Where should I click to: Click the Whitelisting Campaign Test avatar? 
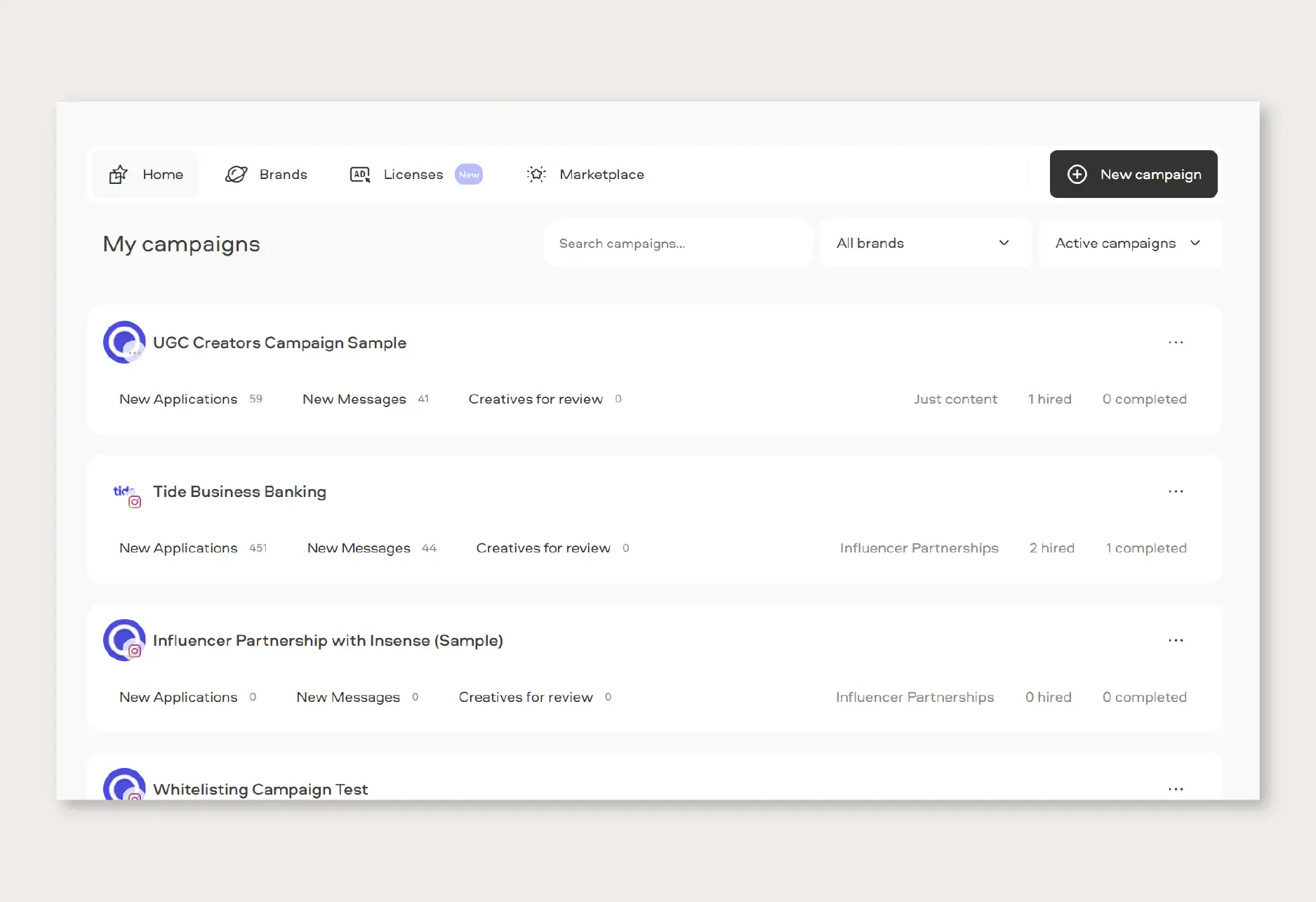124,788
